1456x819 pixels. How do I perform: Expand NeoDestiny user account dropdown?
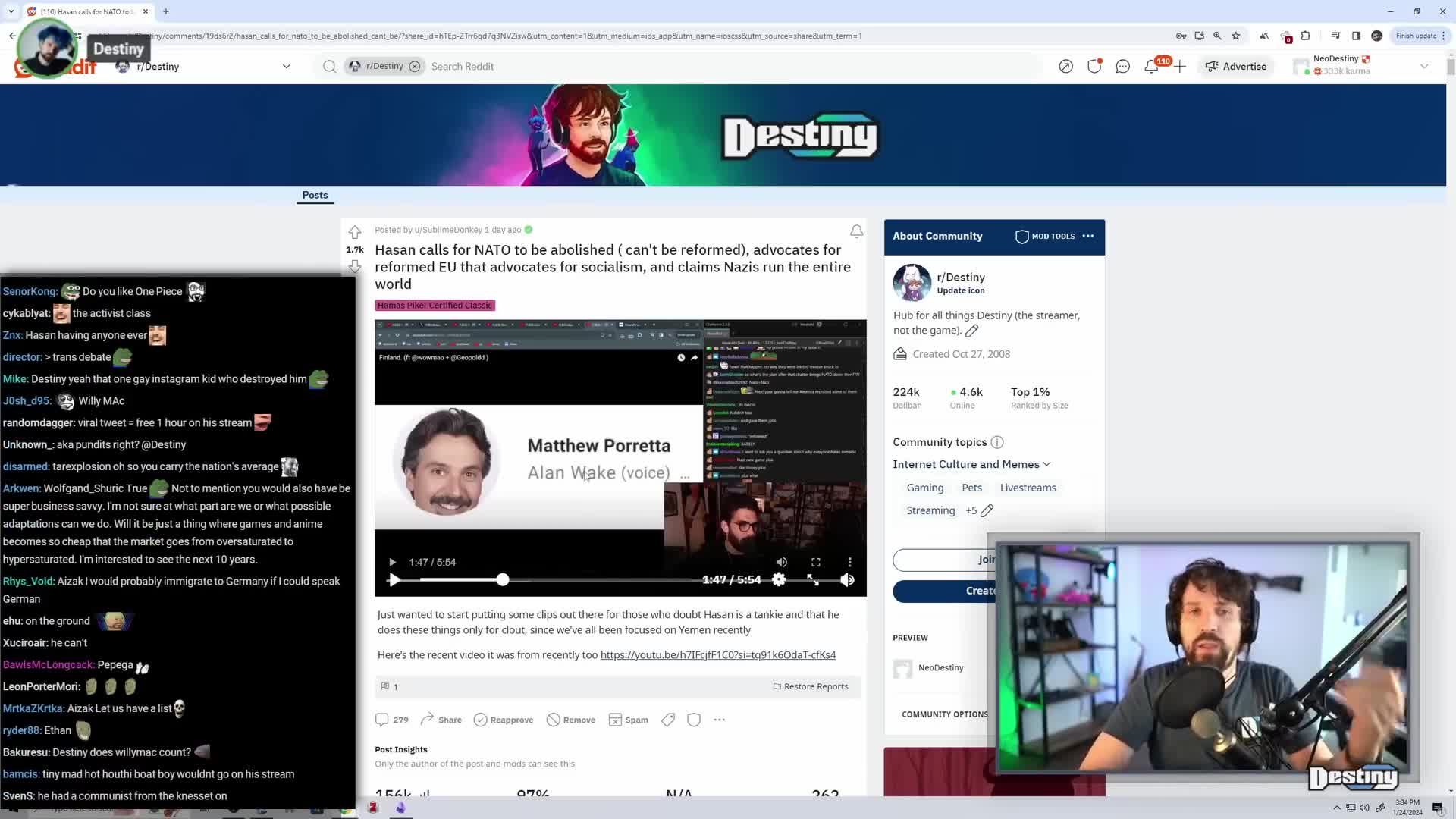[1423, 67]
